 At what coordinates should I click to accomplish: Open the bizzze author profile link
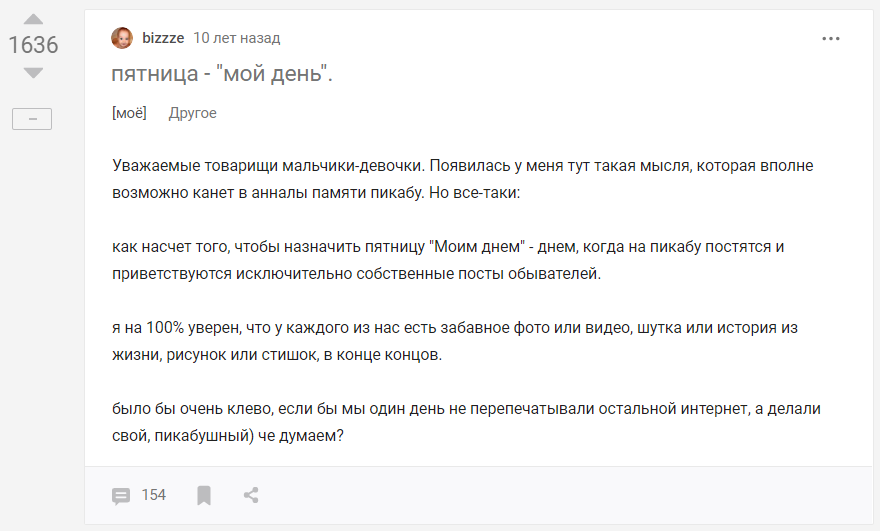point(163,38)
